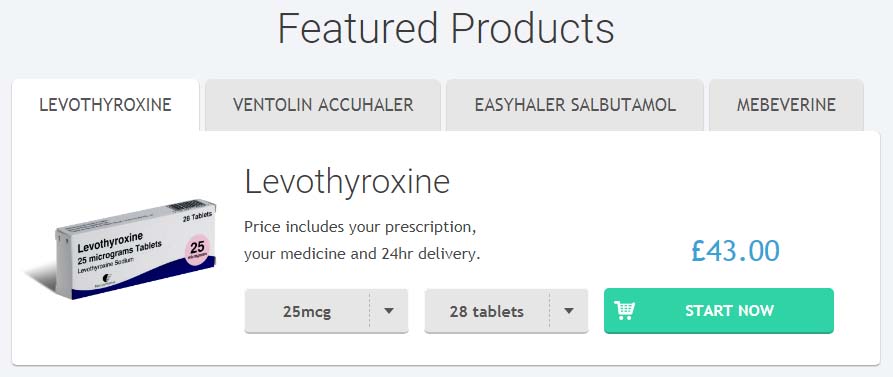The width and height of the screenshot is (893, 377).
Task: Click the "Price includes your prescription" text
Action: pos(361,227)
